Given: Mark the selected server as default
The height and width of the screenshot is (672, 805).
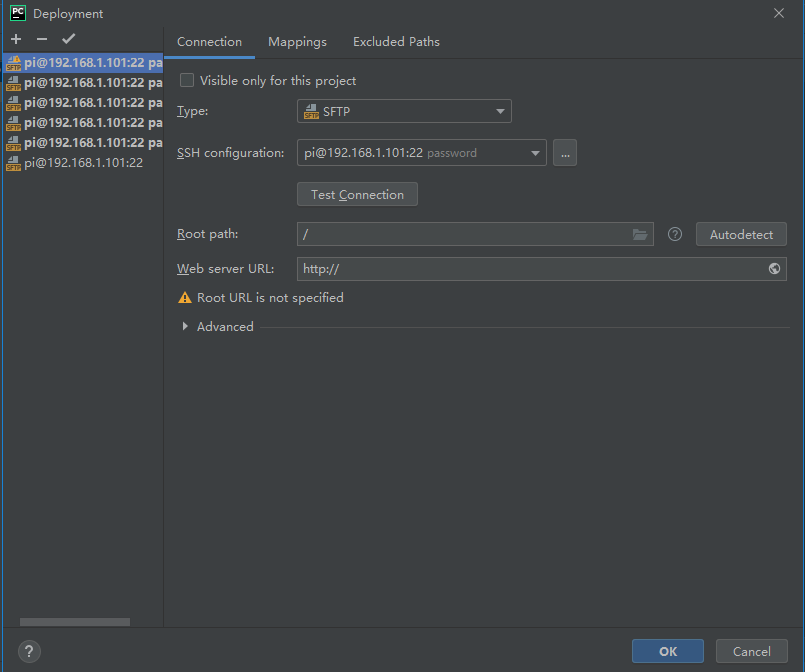Looking at the screenshot, I should tap(68, 39).
